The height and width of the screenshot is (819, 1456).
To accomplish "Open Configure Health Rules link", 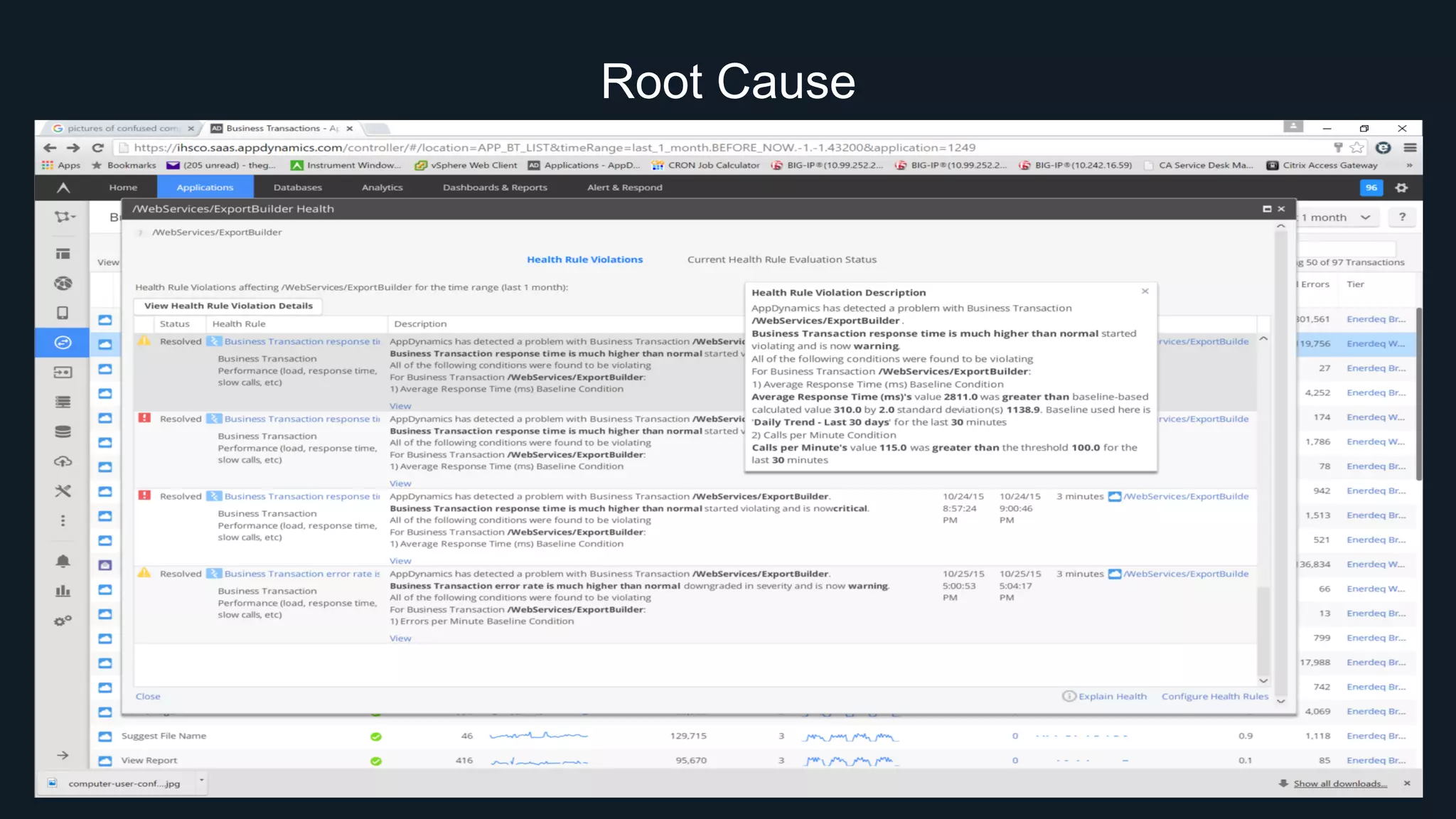I will click(x=1215, y=697).
